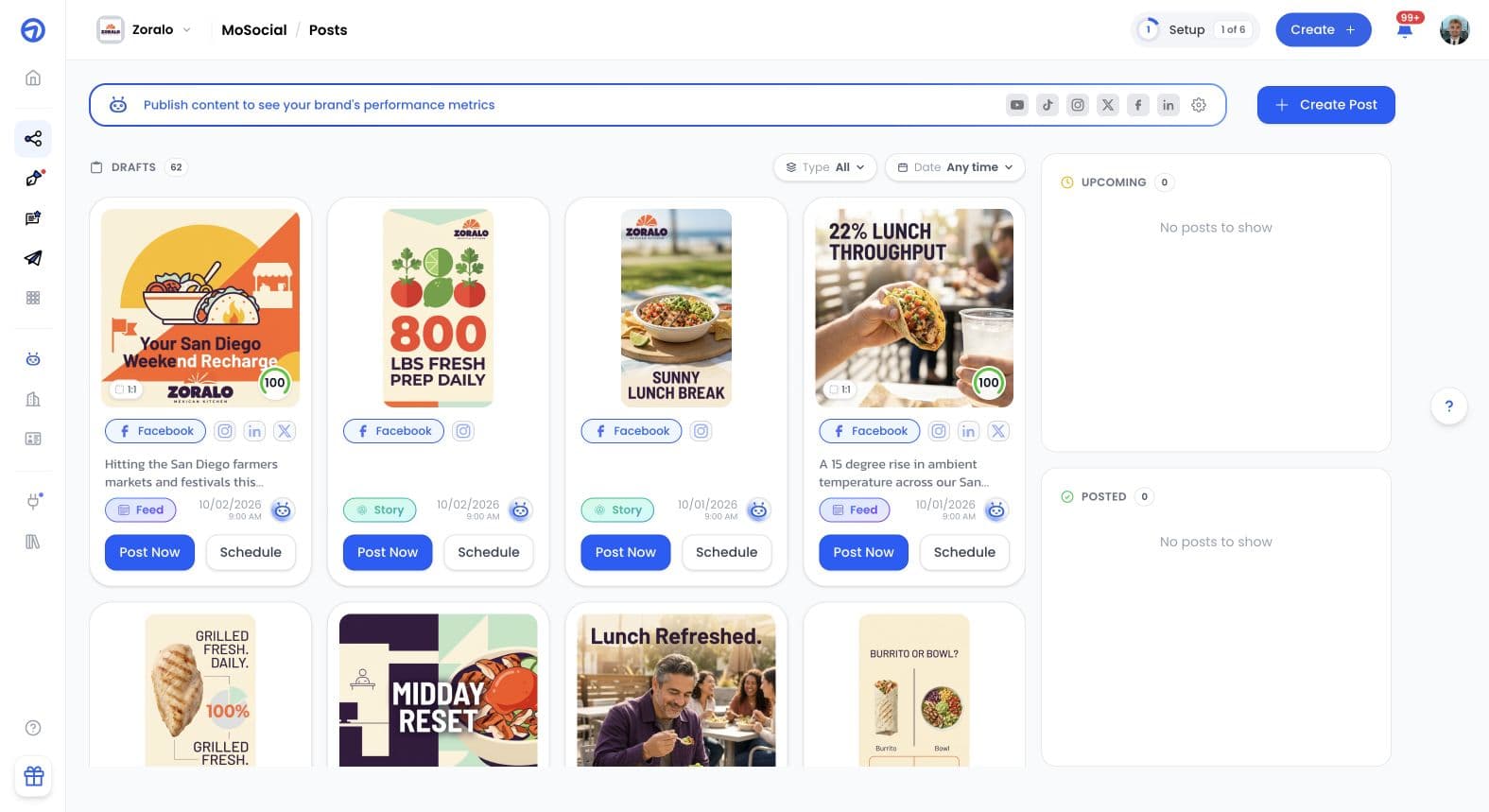Screen dimensions: 1489x812
Task: Schedule the 800 LBS Fresh Prep draft
Action: tap(489, 552)
